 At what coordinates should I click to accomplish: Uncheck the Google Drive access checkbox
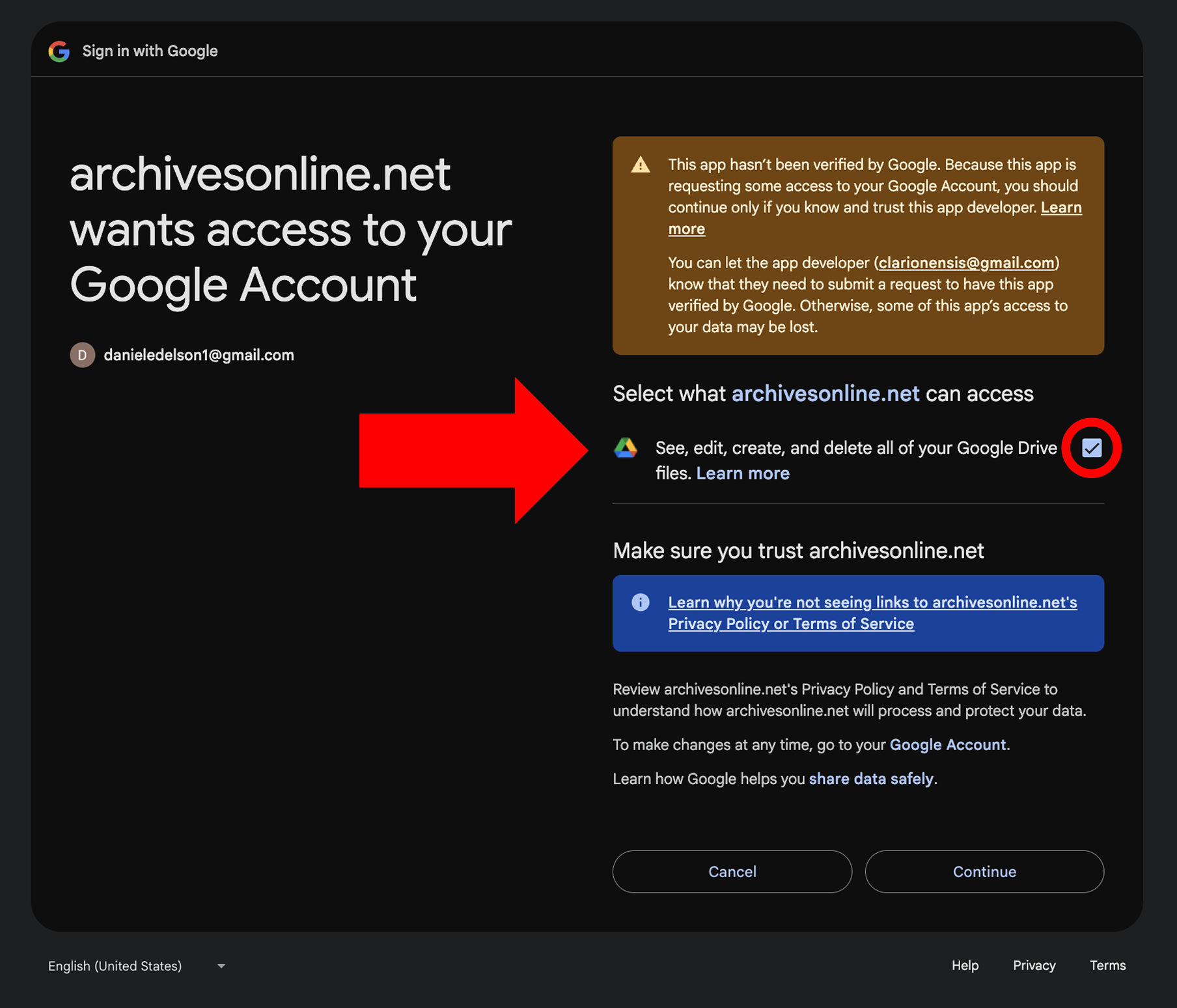click(1092, 448)
